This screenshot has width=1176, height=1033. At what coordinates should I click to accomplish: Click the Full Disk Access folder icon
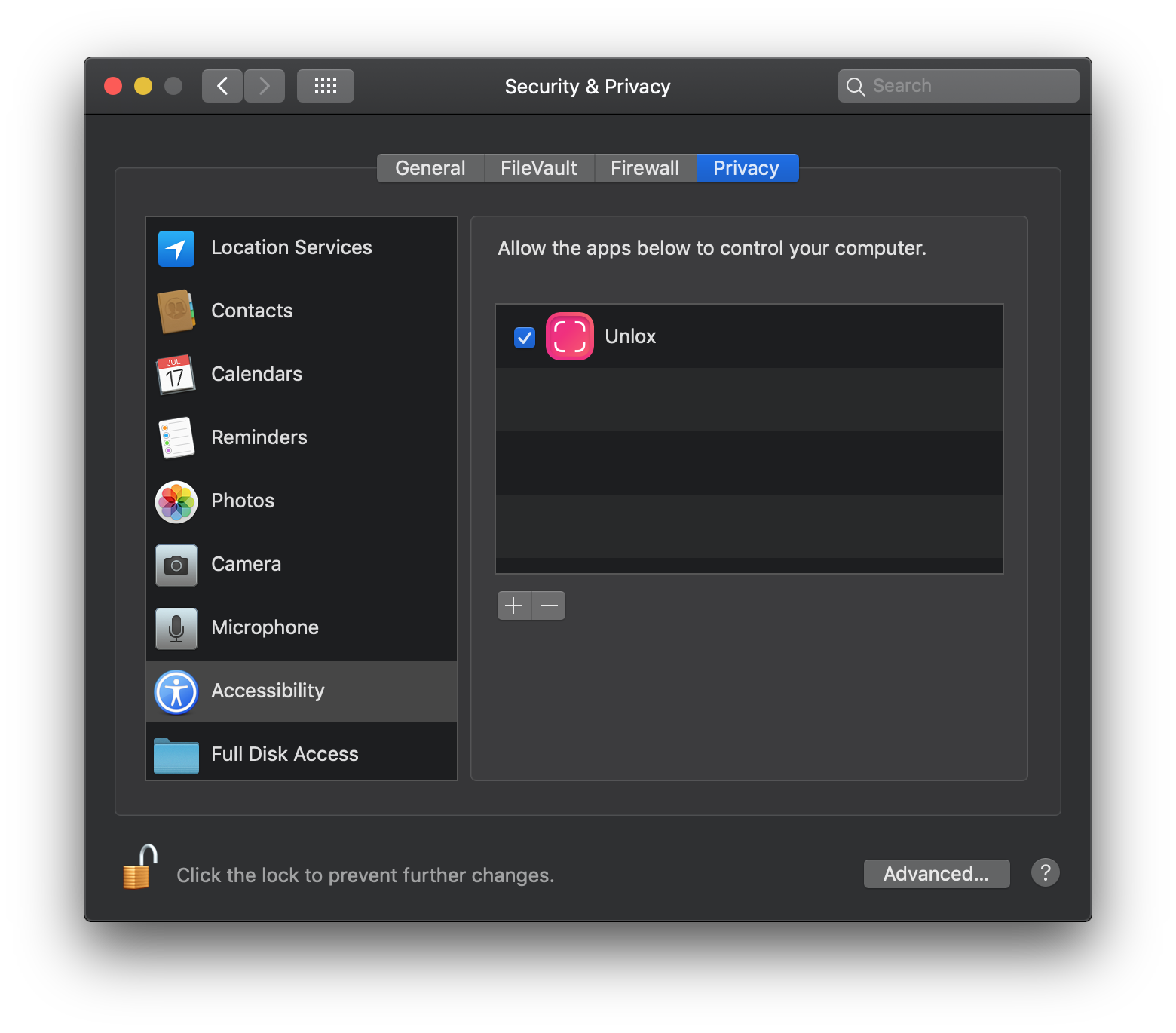(176, 755)
